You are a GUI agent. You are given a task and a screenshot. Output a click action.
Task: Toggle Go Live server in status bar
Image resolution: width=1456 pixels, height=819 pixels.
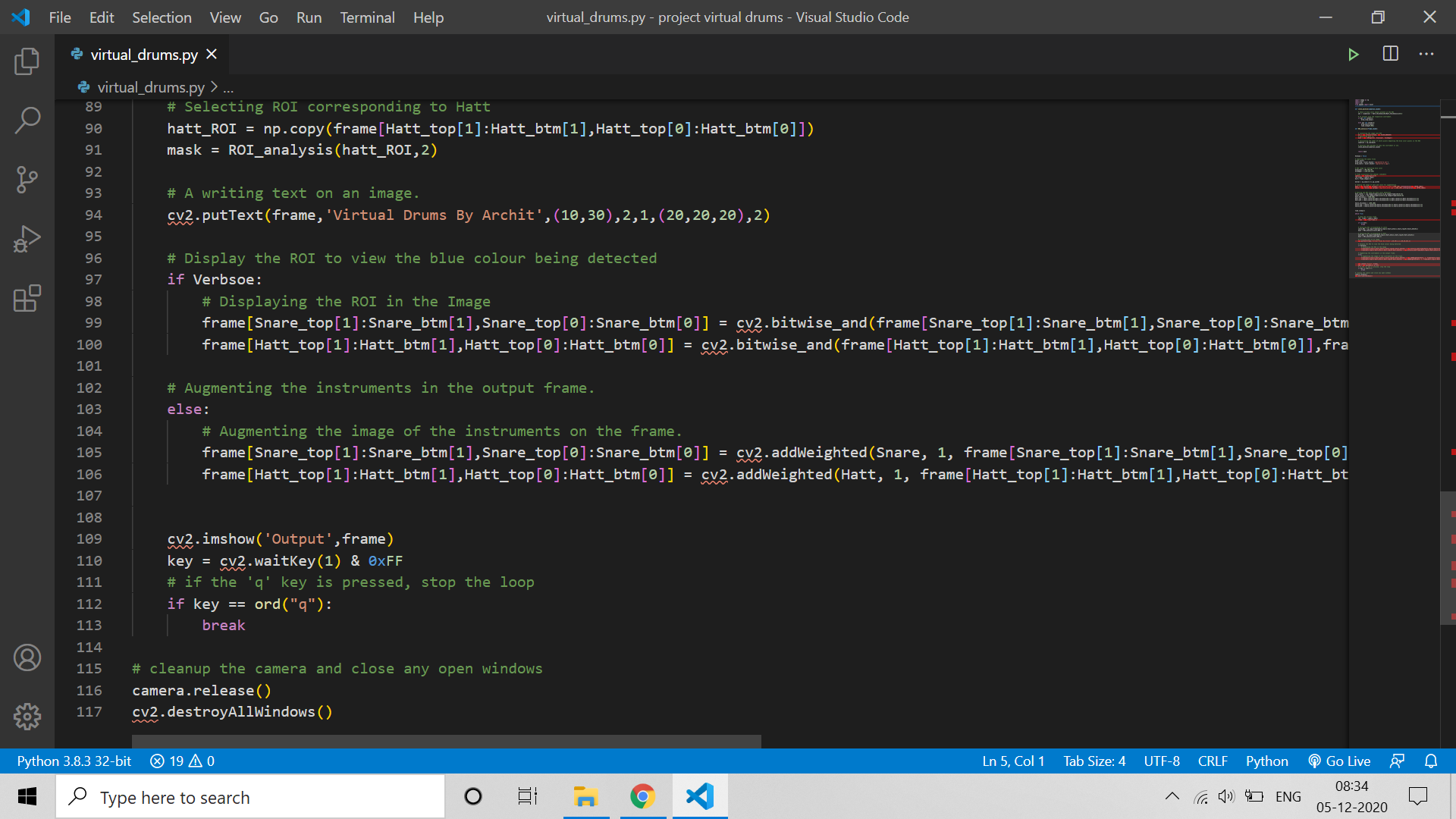(x=1339, y=761)
